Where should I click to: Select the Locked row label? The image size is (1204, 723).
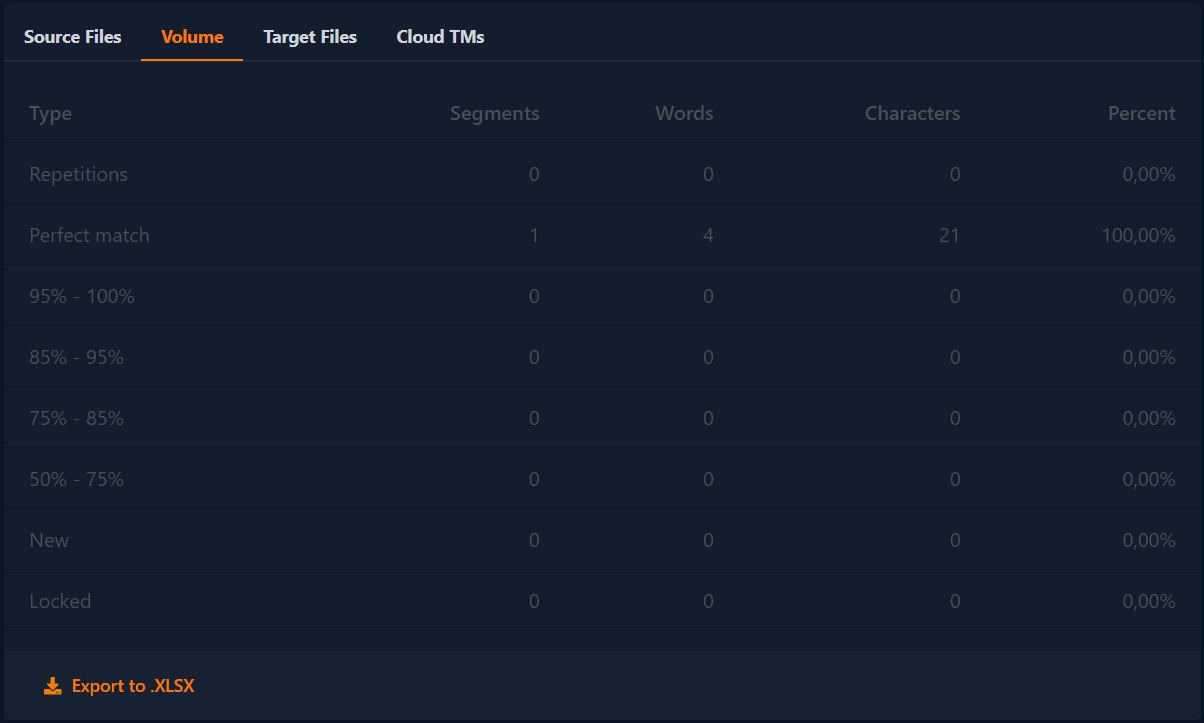[x=60, y=601]
